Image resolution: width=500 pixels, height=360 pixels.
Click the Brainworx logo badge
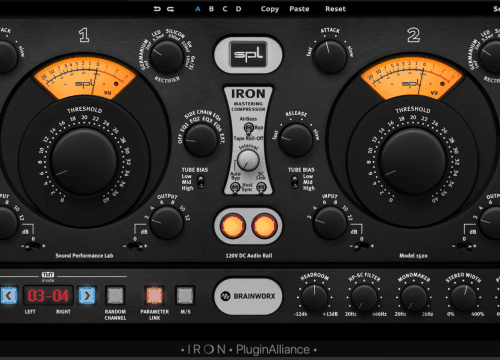click(x=248, y=296)
